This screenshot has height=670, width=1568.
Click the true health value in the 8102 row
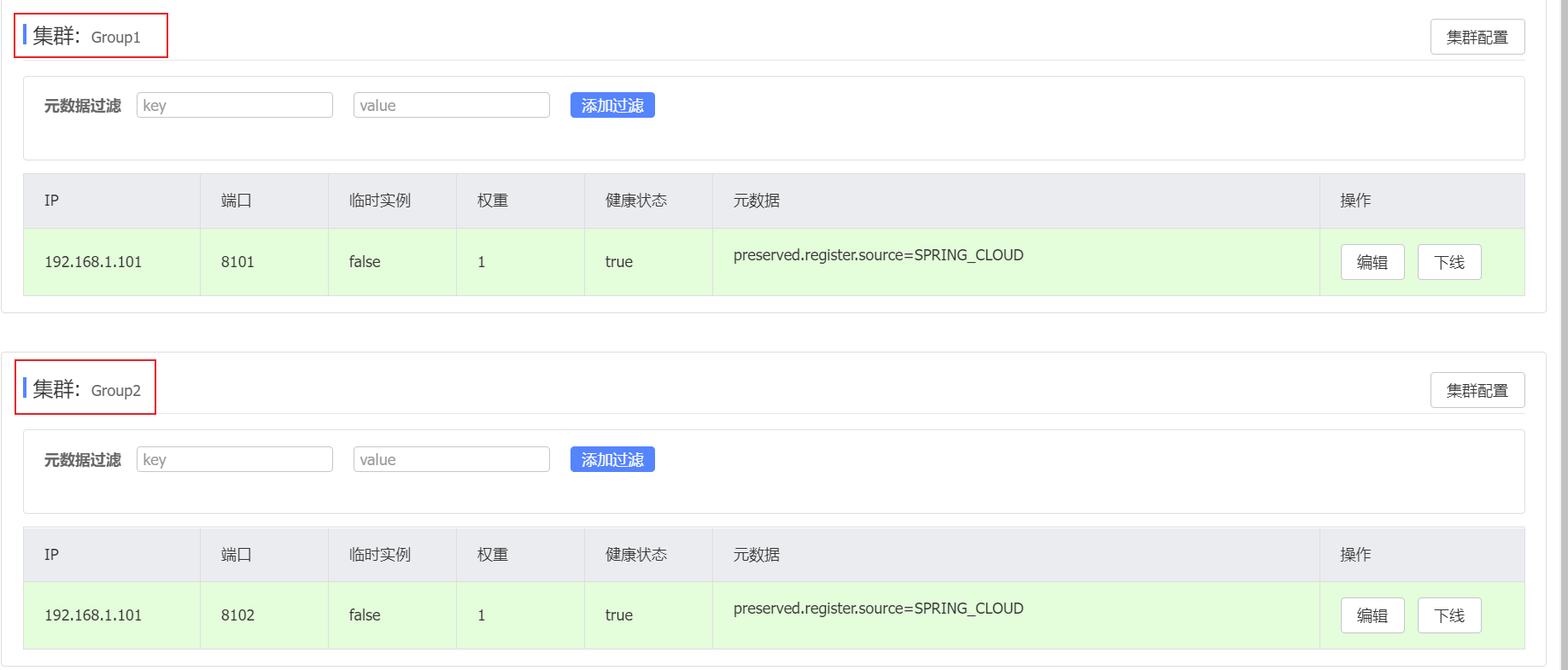click(x=619, y=615)
